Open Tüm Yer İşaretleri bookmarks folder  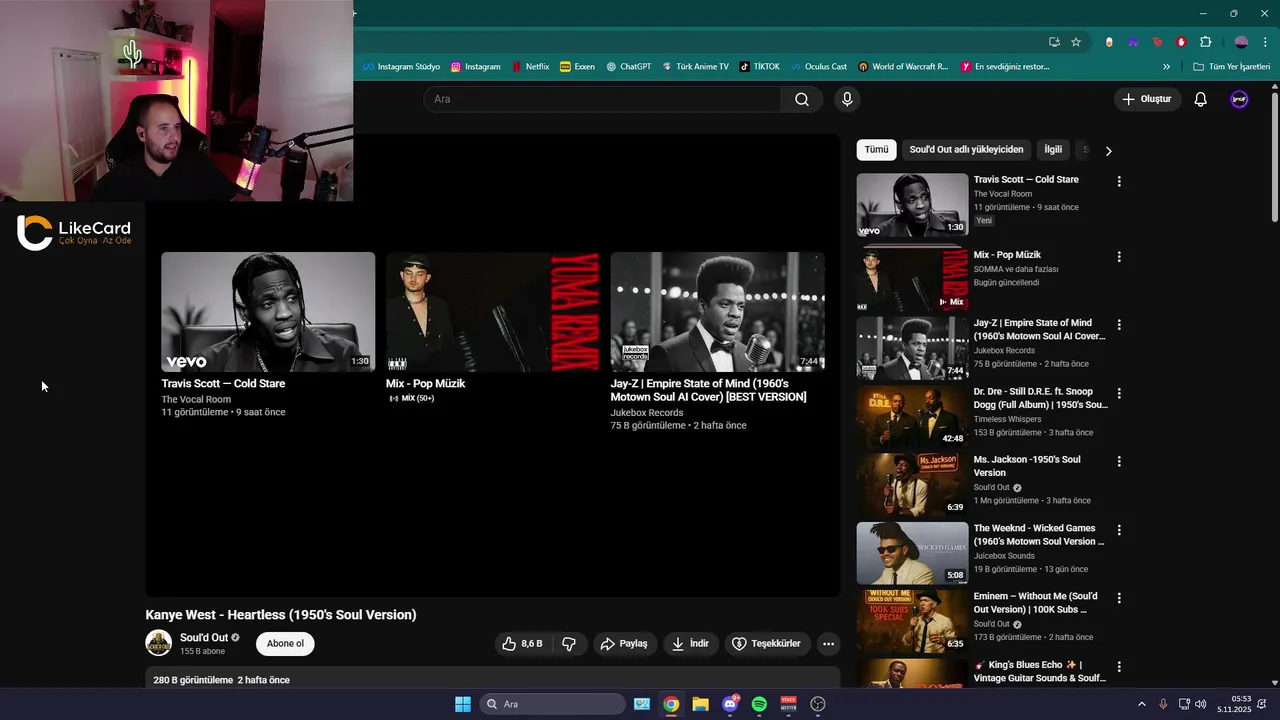(1232, 67)
